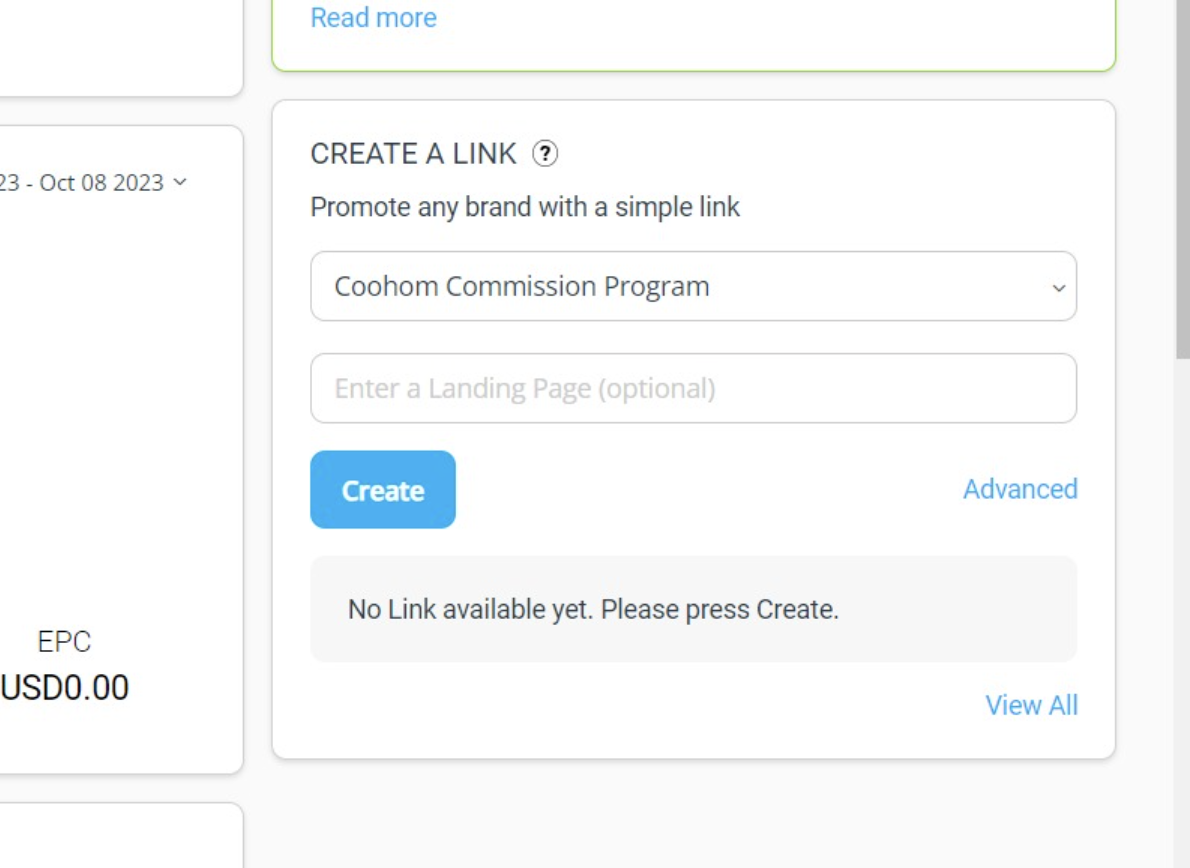Focus the Enter a Landing Page field
Screen dimensions: 1190x868
tap(693, 389)
